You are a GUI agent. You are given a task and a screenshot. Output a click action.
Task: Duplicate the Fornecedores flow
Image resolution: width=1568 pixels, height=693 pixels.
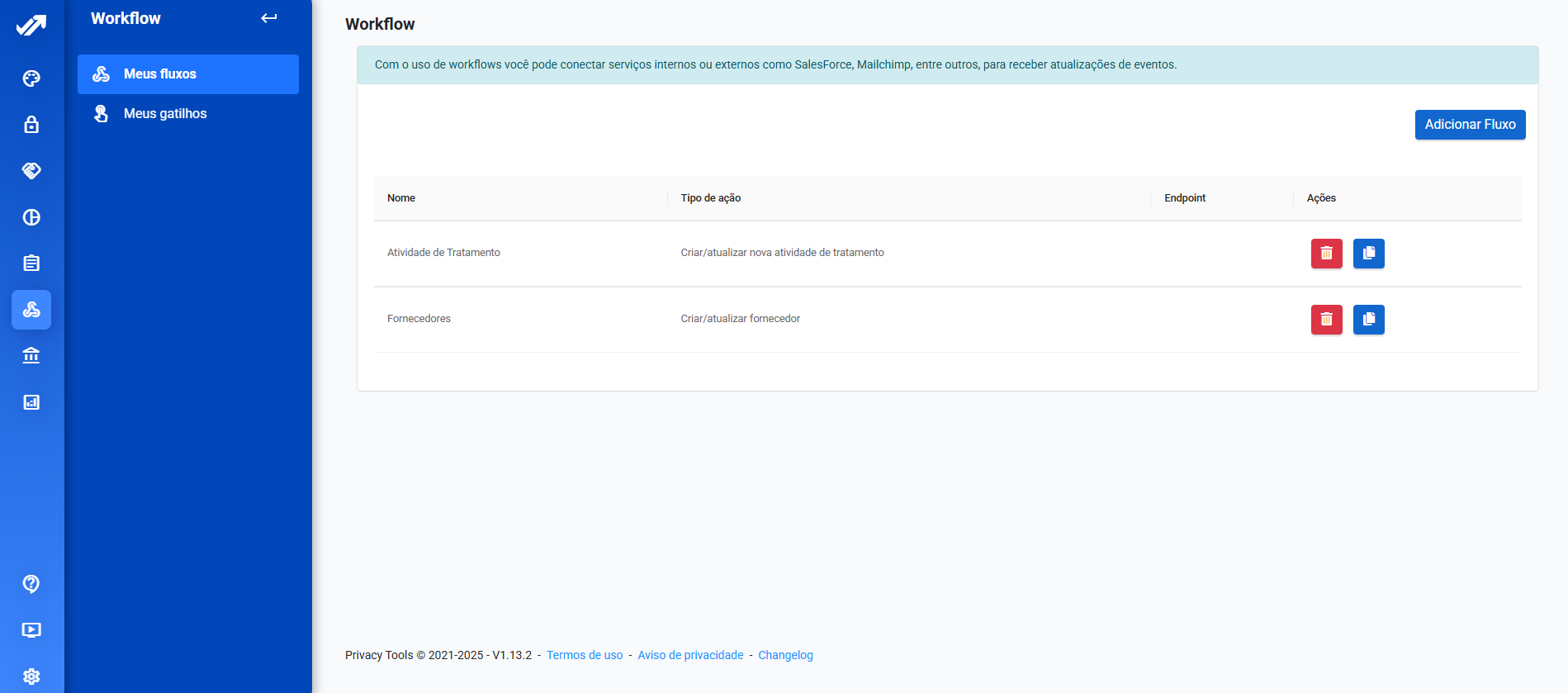(x=1368, y=320)
